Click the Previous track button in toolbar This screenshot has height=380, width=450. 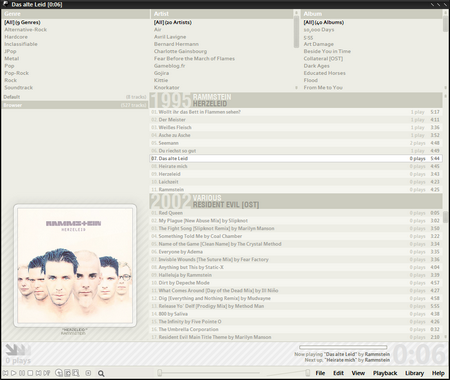[5, 373]
